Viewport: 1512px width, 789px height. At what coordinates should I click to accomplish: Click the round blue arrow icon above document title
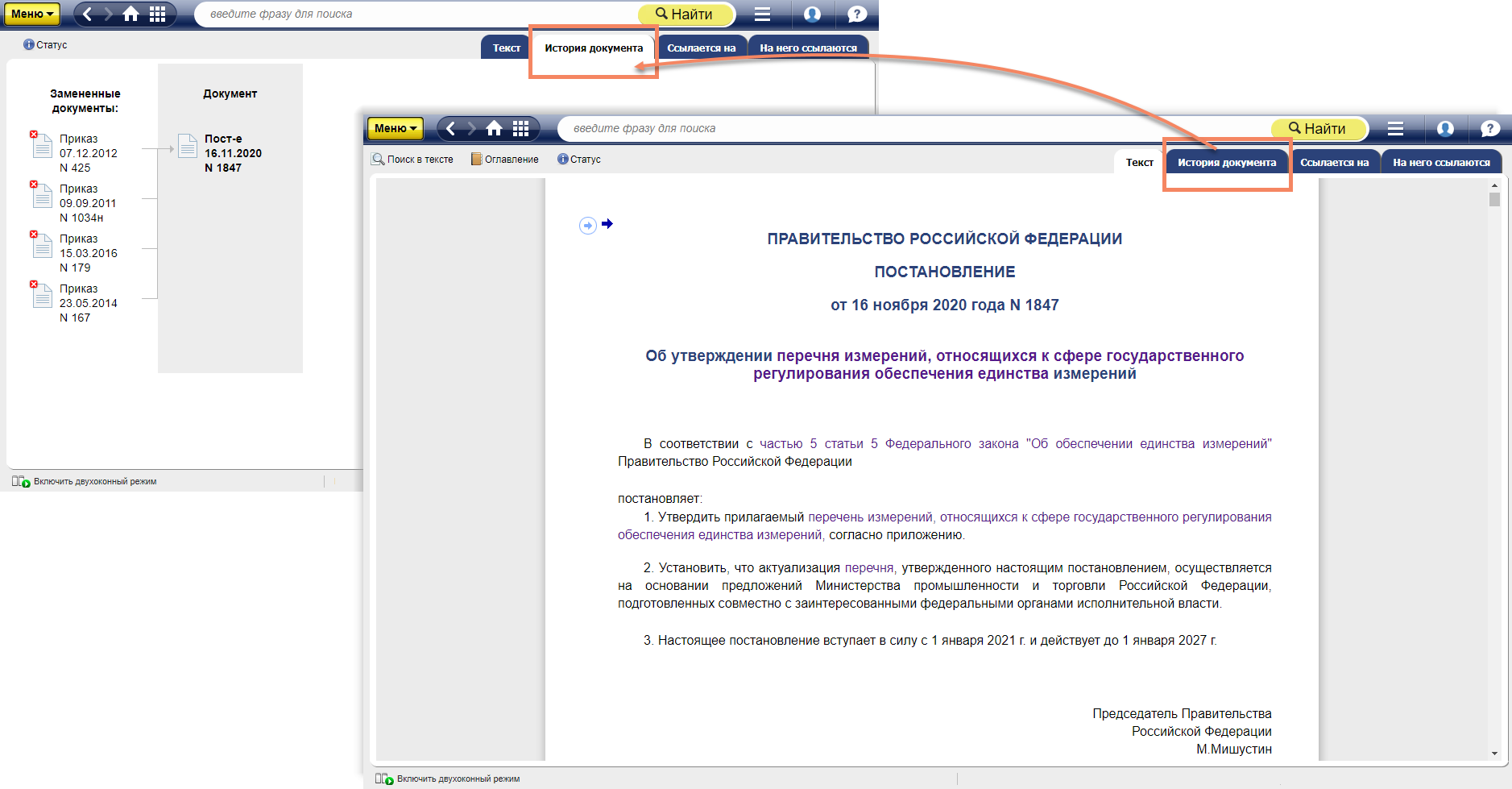click(x=588, y=226)
